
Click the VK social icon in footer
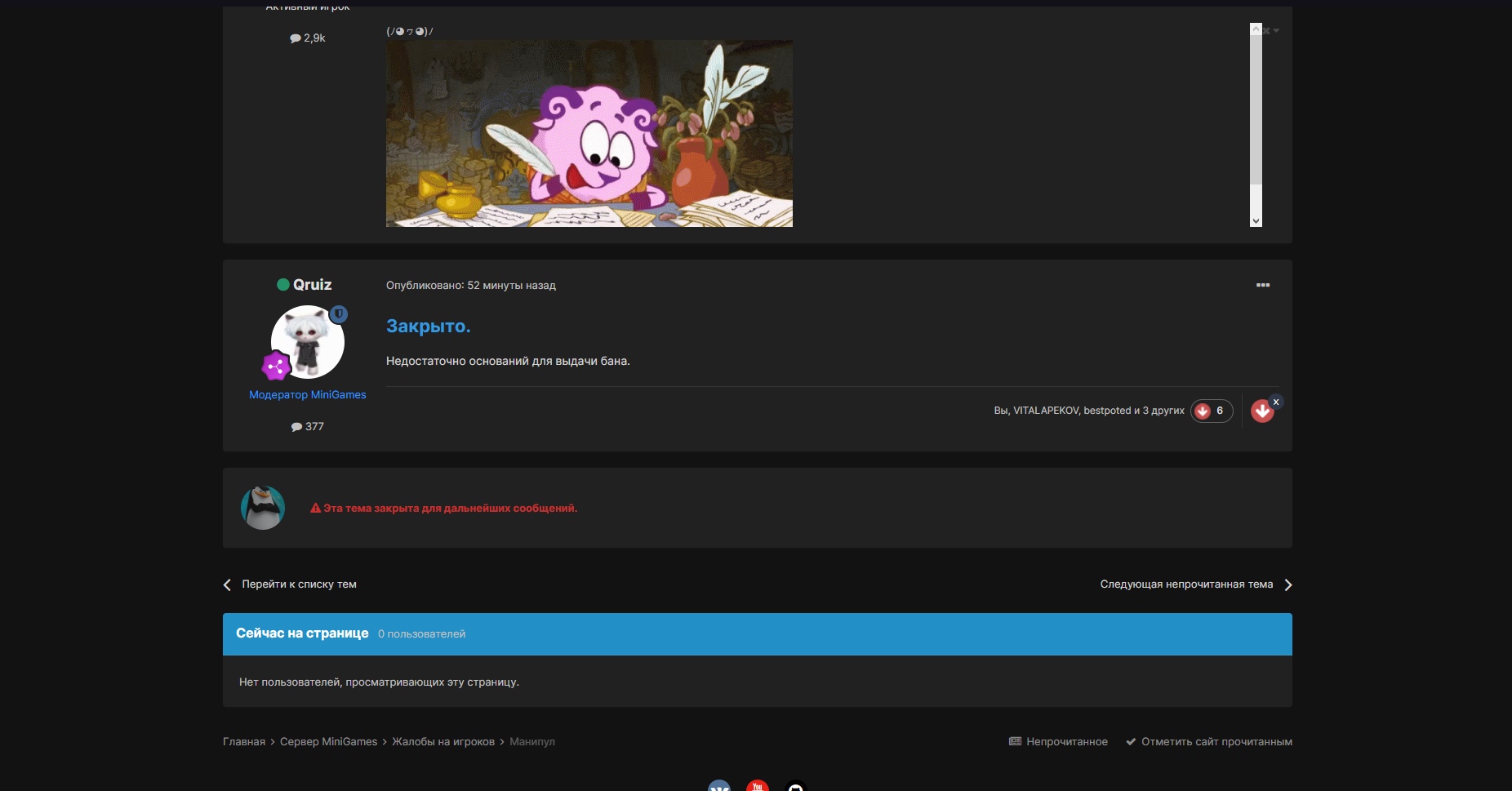click(718, 786)
